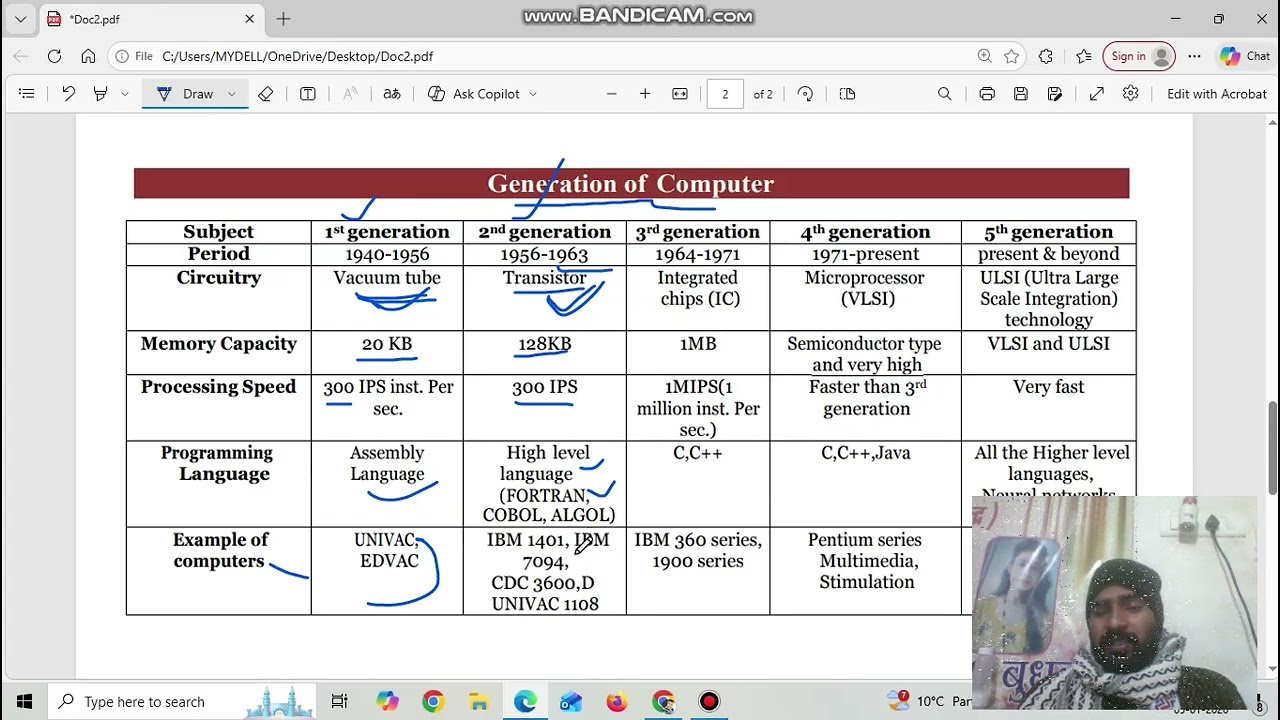Rotate the PDF page

pyautogui.click(x=805, y=93)
